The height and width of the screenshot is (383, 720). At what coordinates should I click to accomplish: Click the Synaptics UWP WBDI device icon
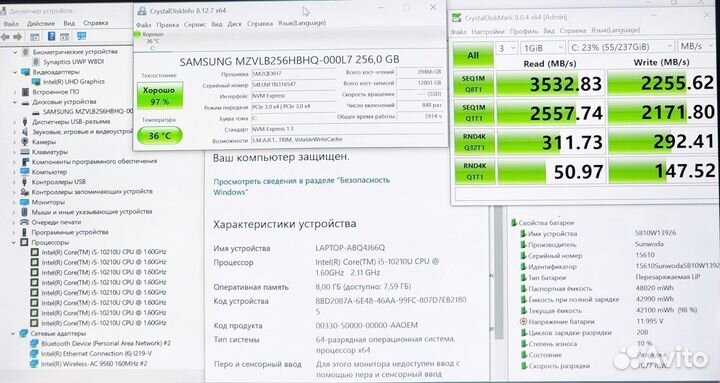[36, 62]
